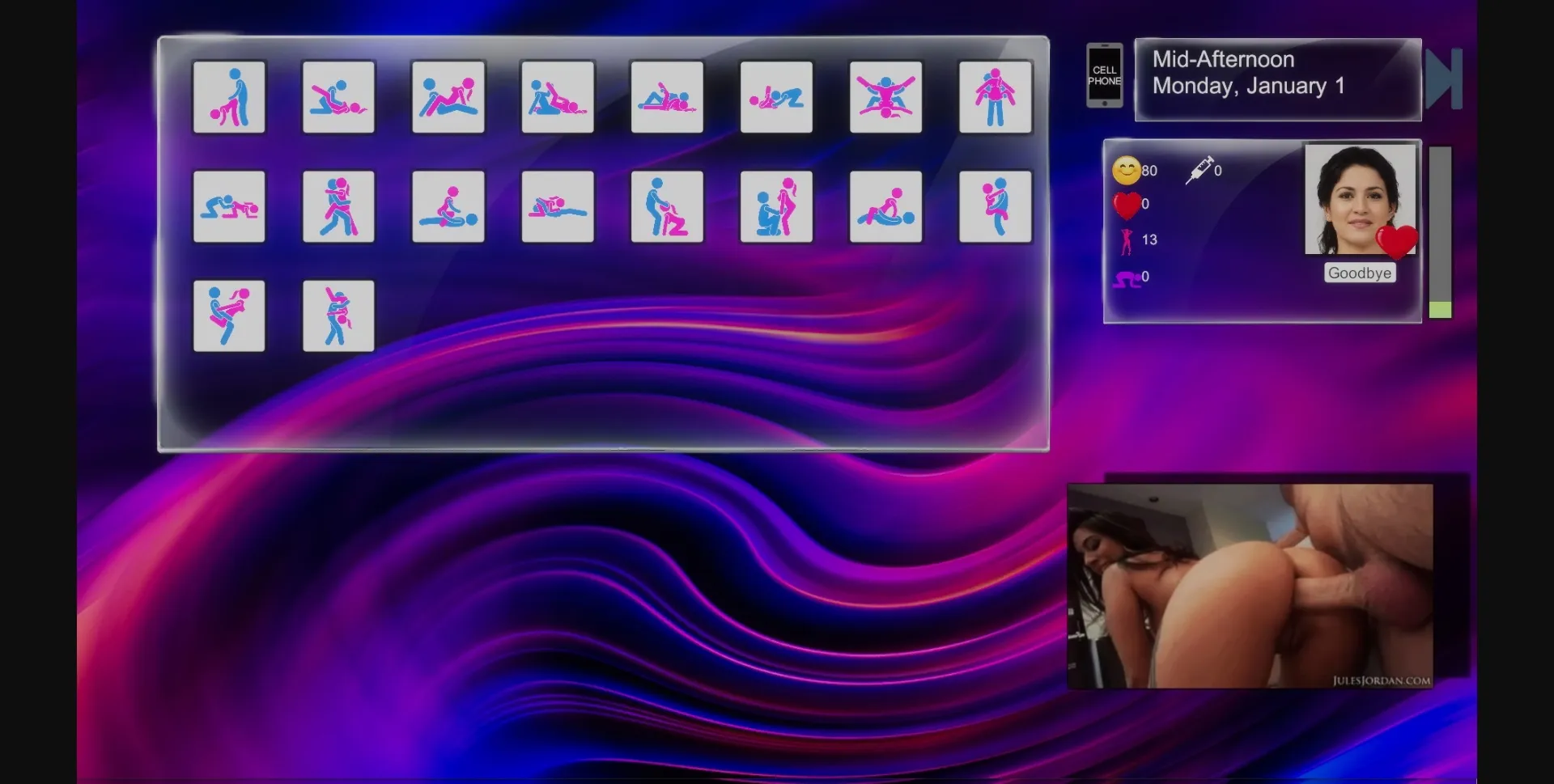Click the red heart on the portrait
This screenshot has height=784, width=1554.
[x=1396, y=241]
